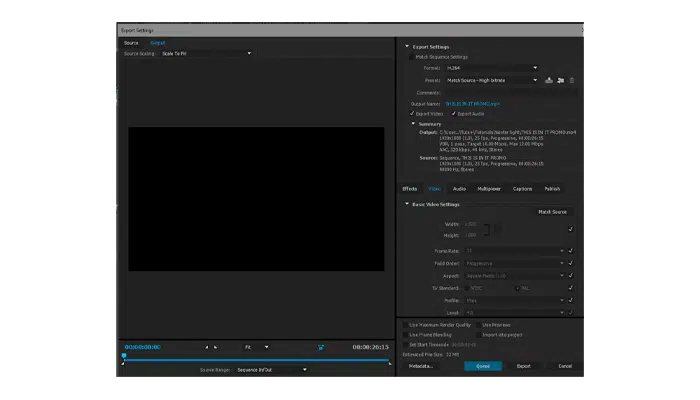
Task: Collapse the Export Settings section
Action: pyautogui.click(x=407, y=46)
